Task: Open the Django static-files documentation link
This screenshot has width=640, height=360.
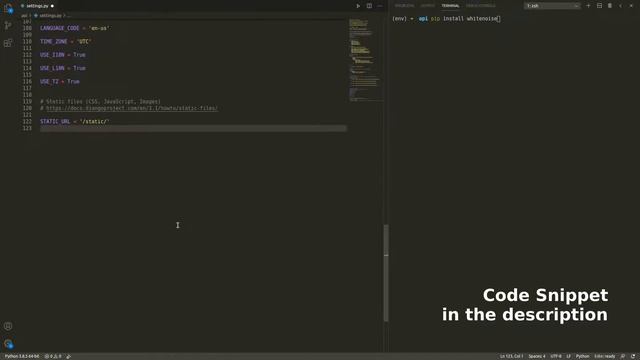Action: point(132,108)
